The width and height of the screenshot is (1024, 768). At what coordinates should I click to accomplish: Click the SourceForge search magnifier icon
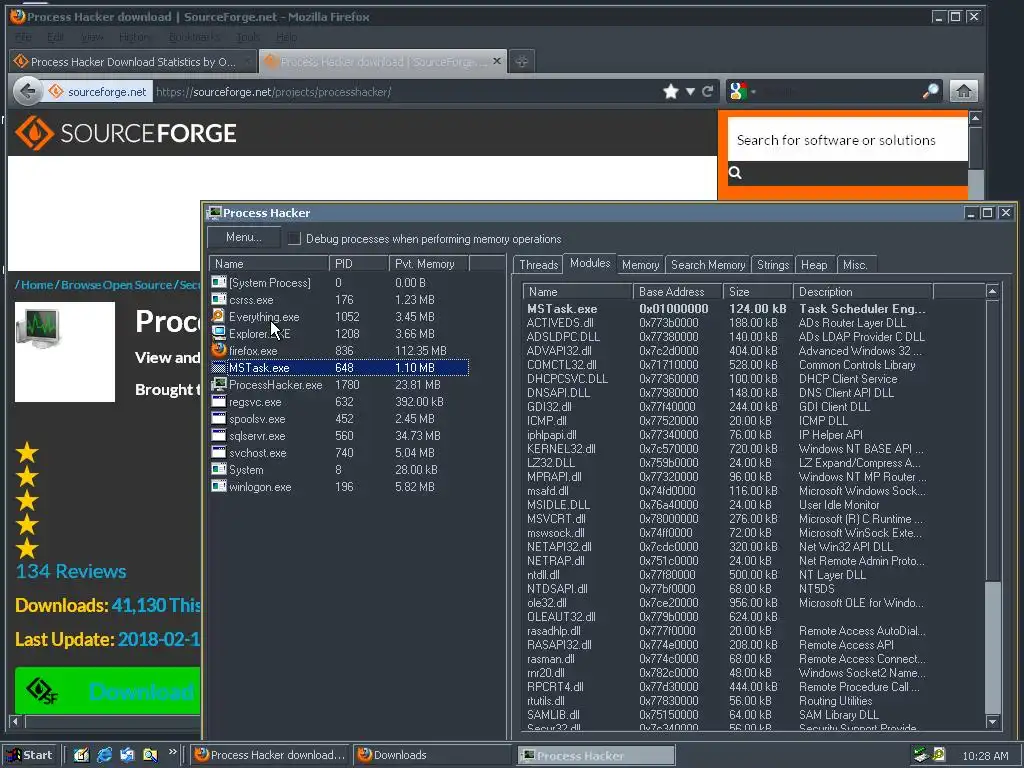[x=735, y=172]
